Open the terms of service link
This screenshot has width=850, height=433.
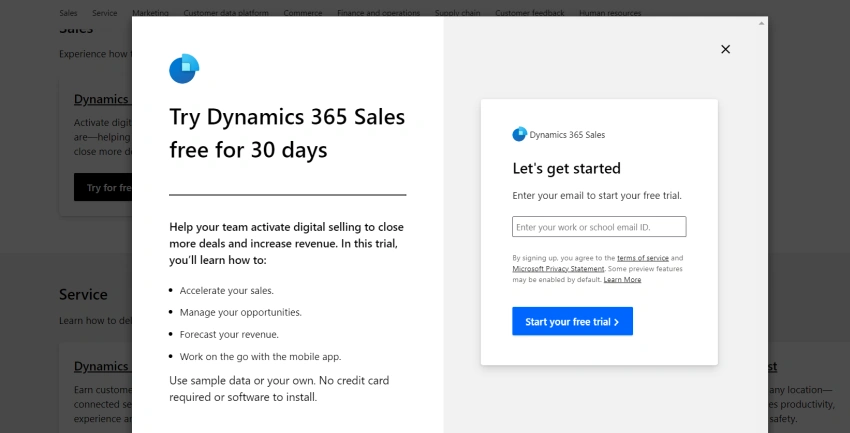(x=642, y=258)
